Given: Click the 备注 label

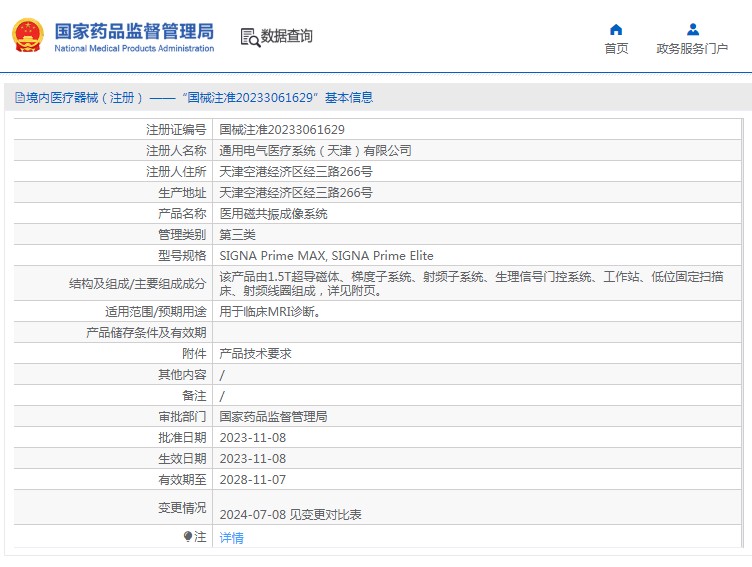Looking at the screenshot, I should point(194,396).
